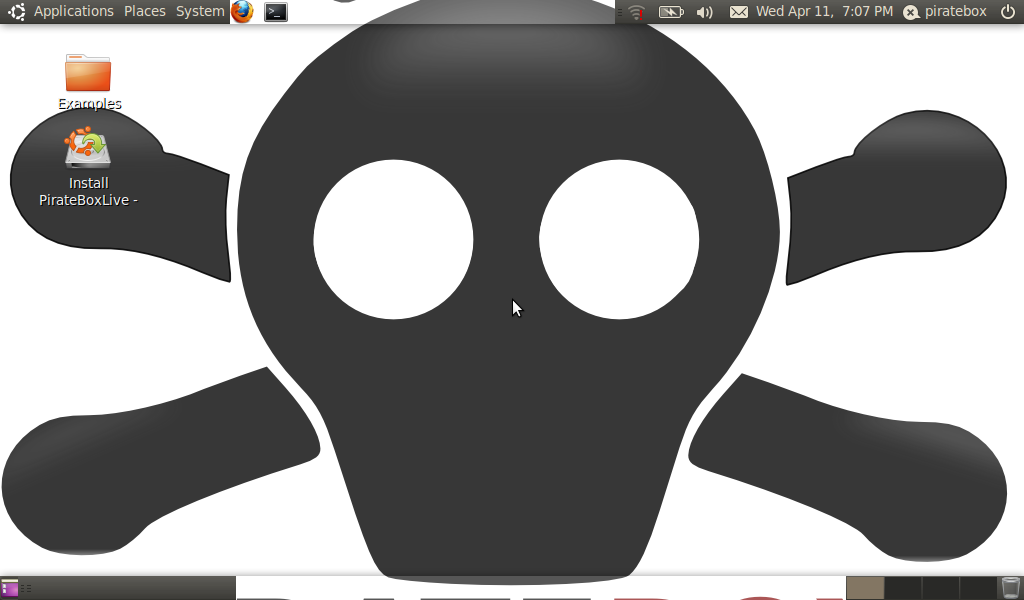Open the Trash in the bottom panel
The height and width of the screenshot is (600, 1024).
click(1010, 588)
